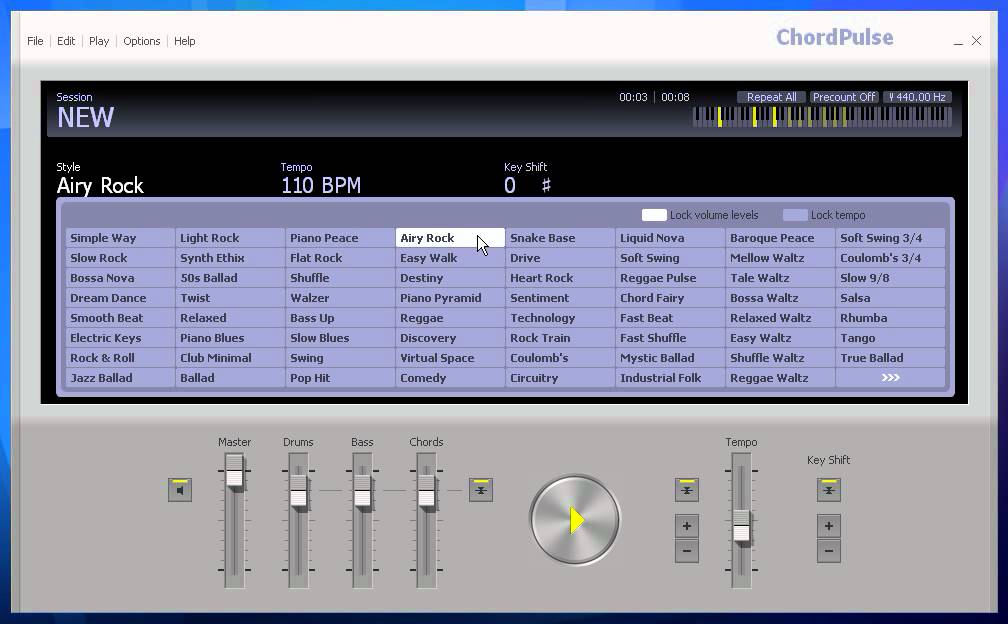
Task: Toggle the Precount Off setting
Action: [844, 97]
